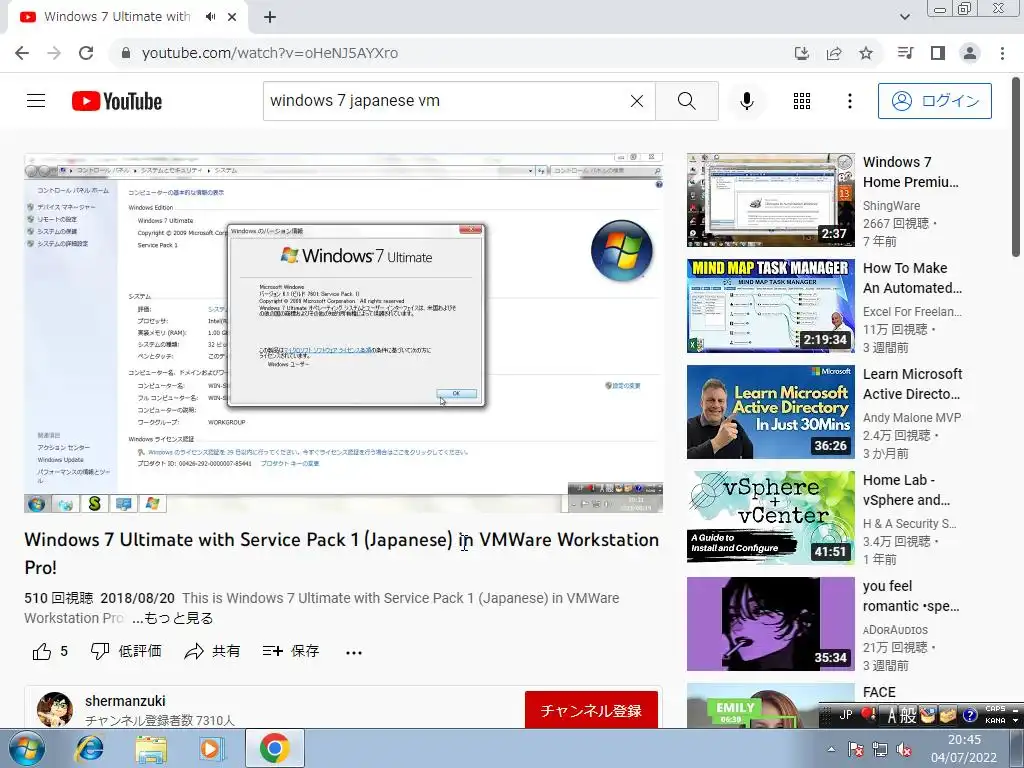Open Mind Map Task Manager thumbnail
1024x768 pixels.
[771, 306]
